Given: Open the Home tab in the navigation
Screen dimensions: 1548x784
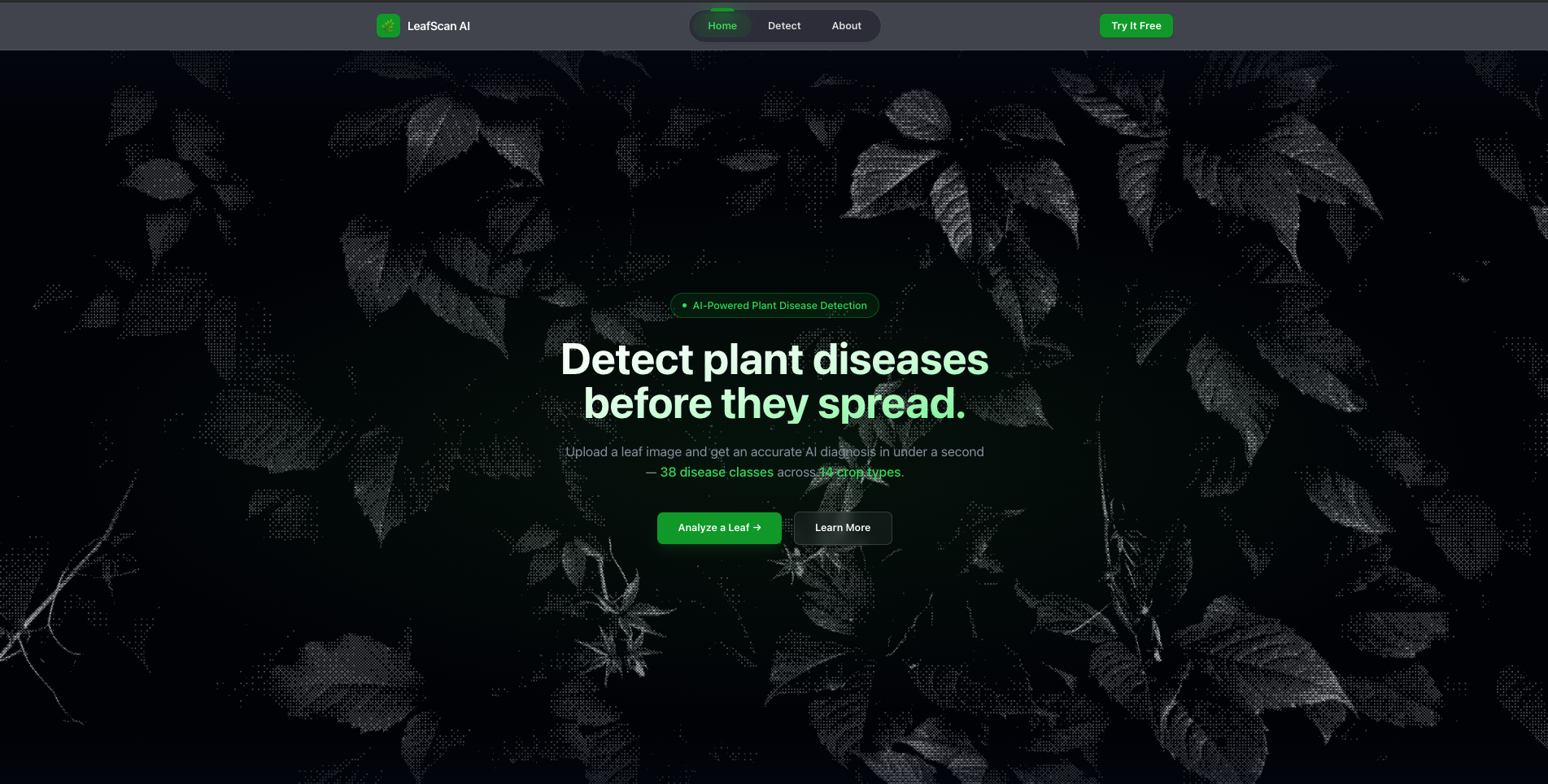Looking at the screenshot, I should [722, 25].
